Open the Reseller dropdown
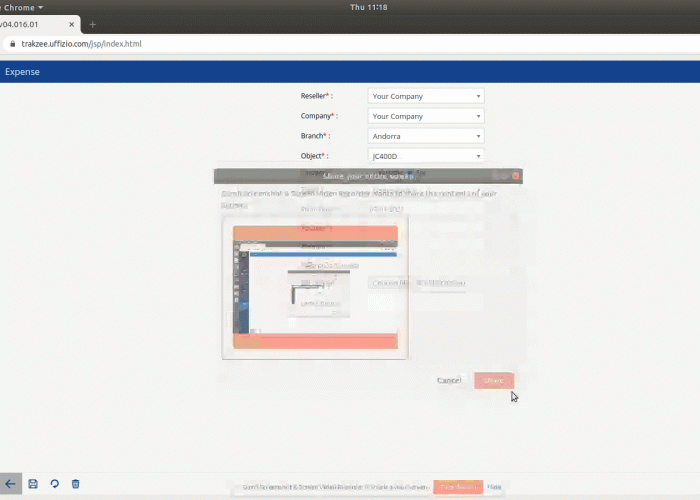Image resolution: width=700 pixels, height=500 pixels. [x=425, y=96]
